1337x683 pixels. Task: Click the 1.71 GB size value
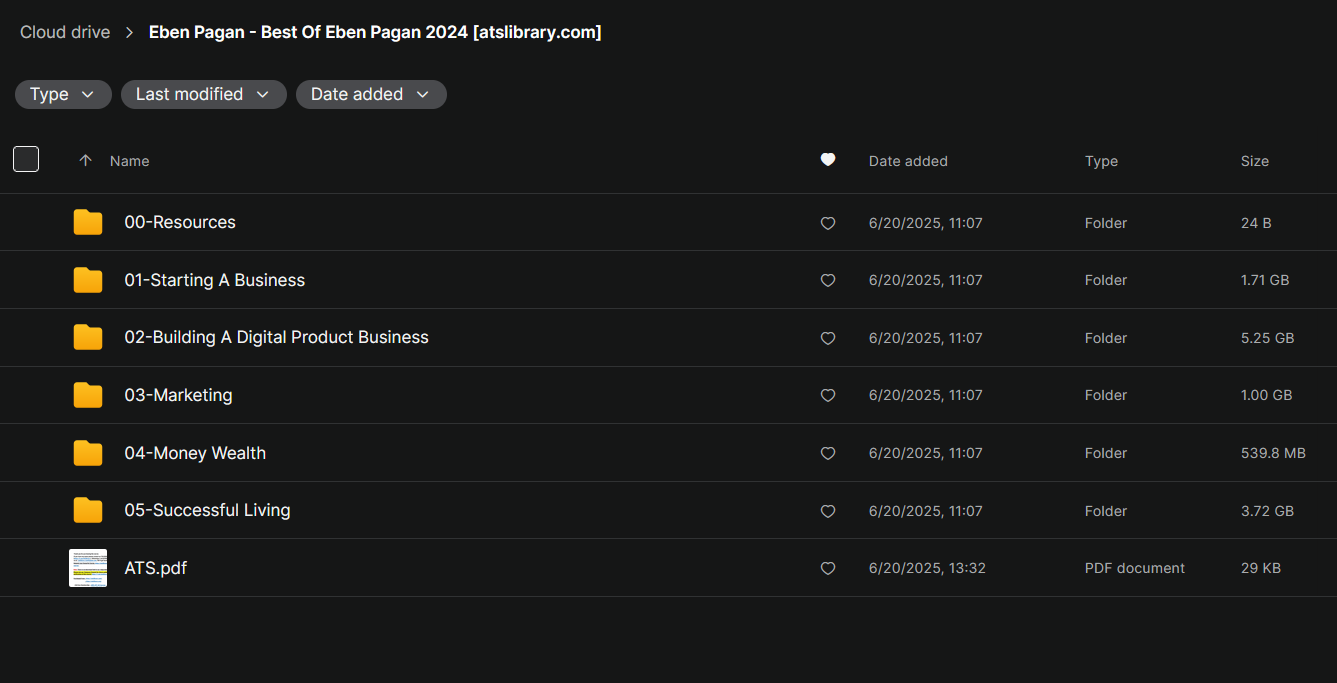[x=1265, y=280]
